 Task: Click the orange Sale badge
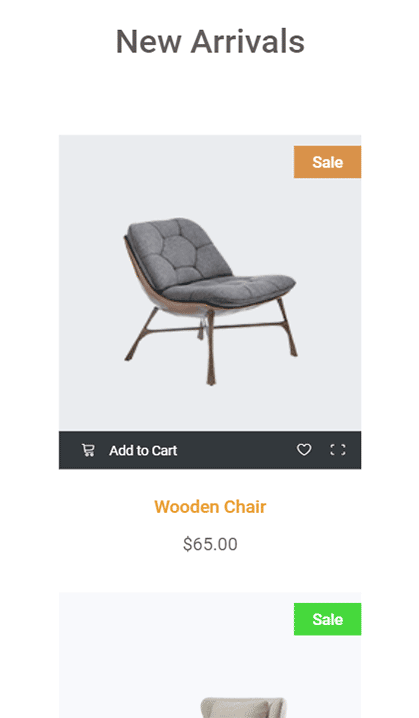(x=327, y=162)
